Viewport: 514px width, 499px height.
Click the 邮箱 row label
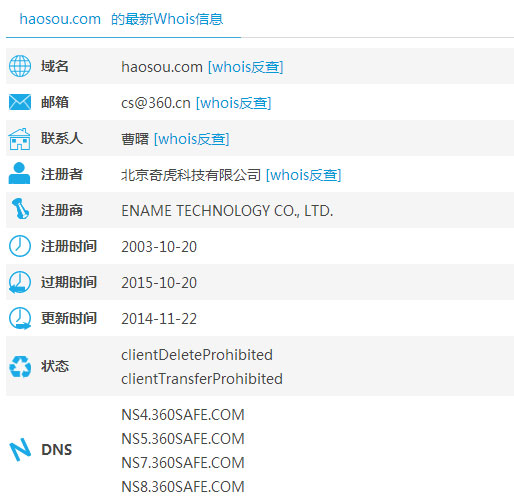(55, 102)
